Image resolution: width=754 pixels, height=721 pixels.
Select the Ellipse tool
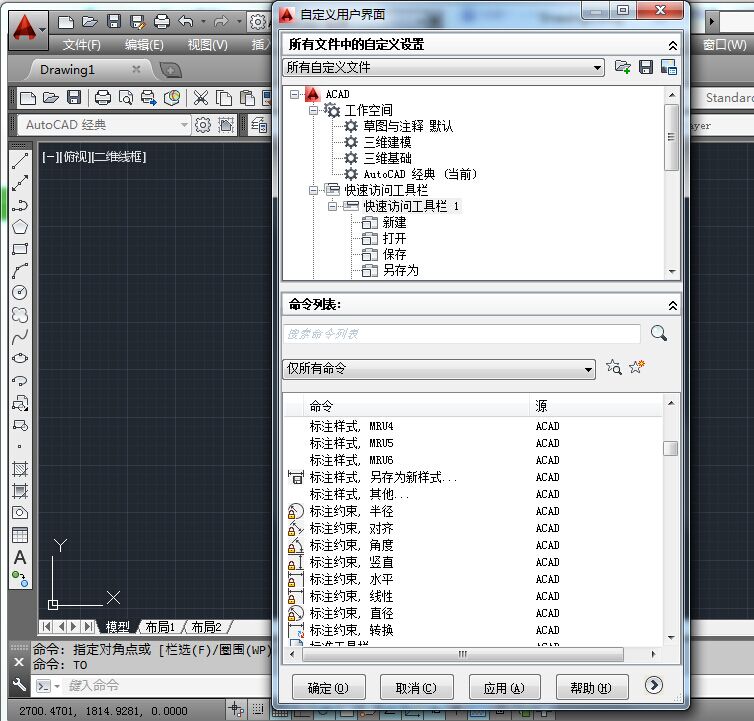click(x=20, y=358)
